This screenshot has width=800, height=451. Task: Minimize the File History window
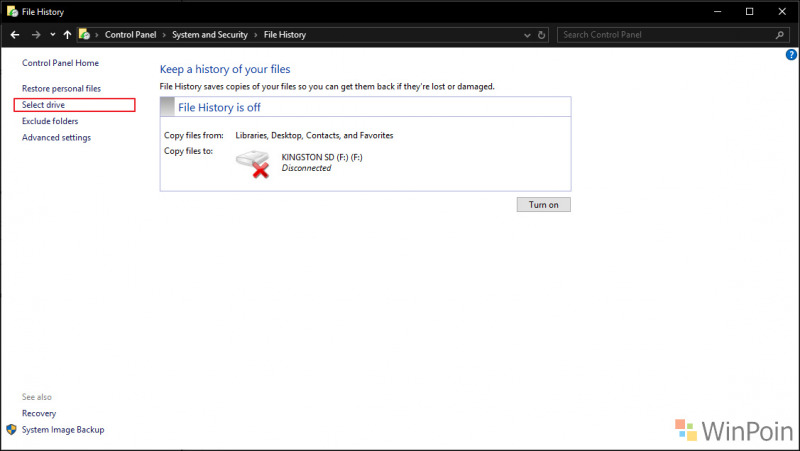(717, 11)
